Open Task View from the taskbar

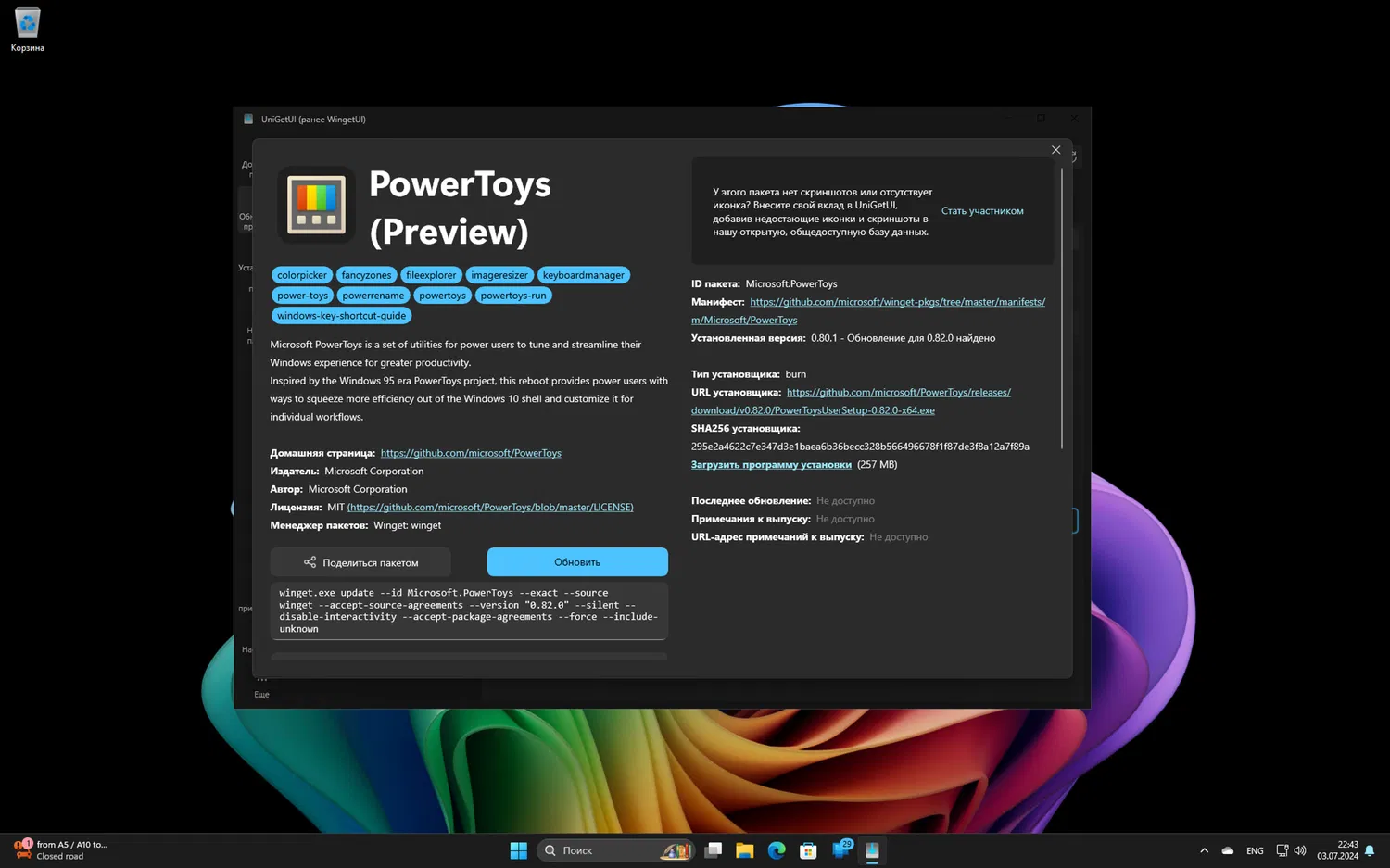coord(713,850)
